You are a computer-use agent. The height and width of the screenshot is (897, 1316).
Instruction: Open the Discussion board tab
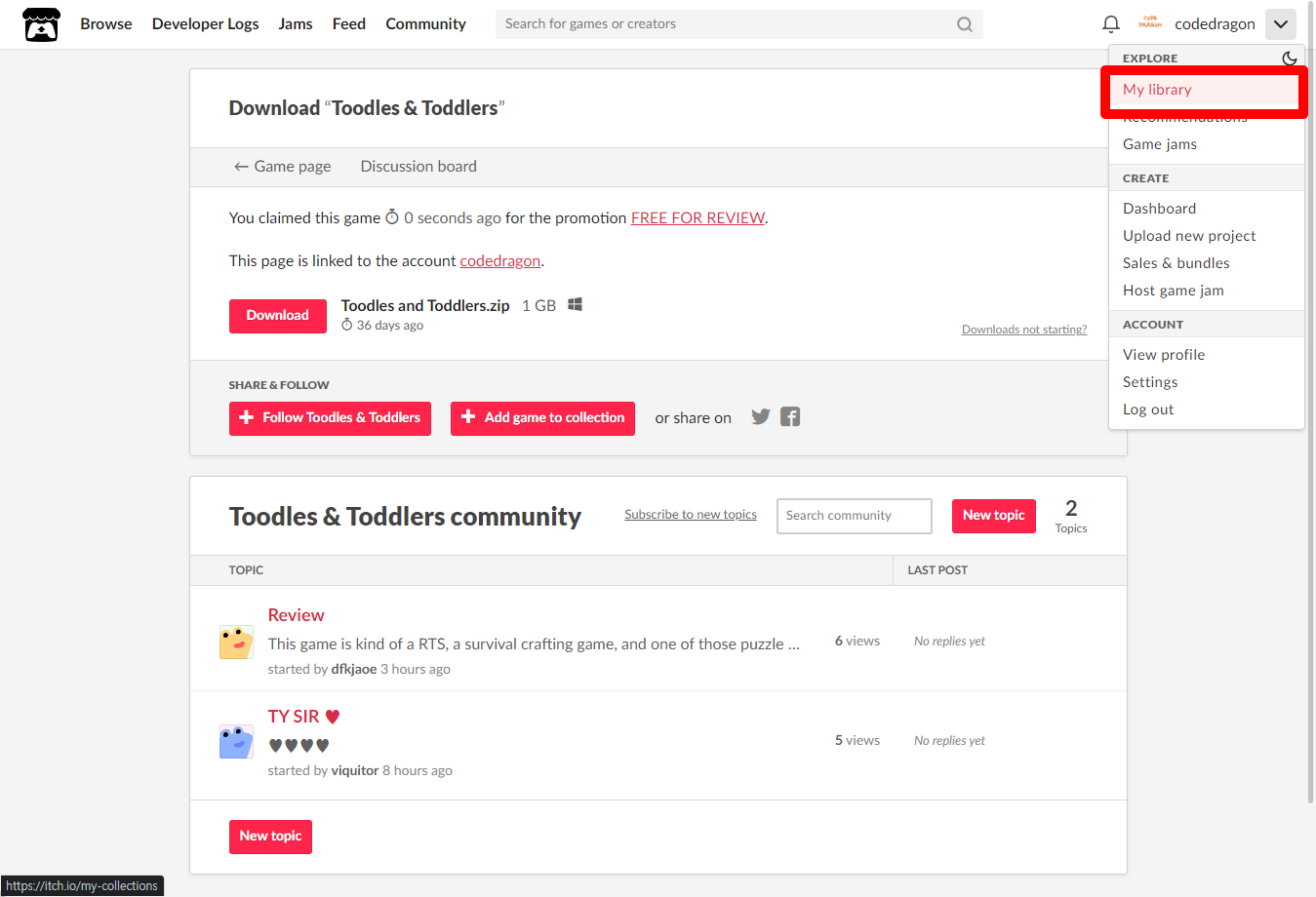(x=419, y=167)
